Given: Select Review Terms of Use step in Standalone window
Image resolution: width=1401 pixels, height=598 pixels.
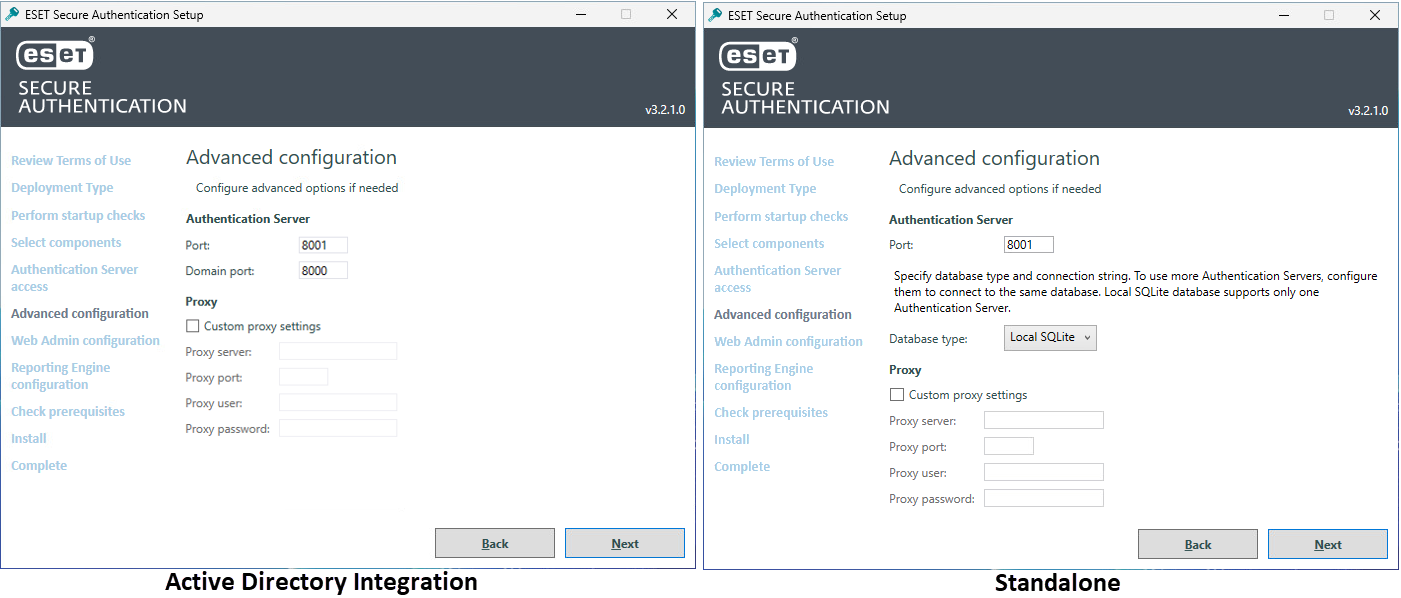Looking at the screenshot, I should point(774,161).
